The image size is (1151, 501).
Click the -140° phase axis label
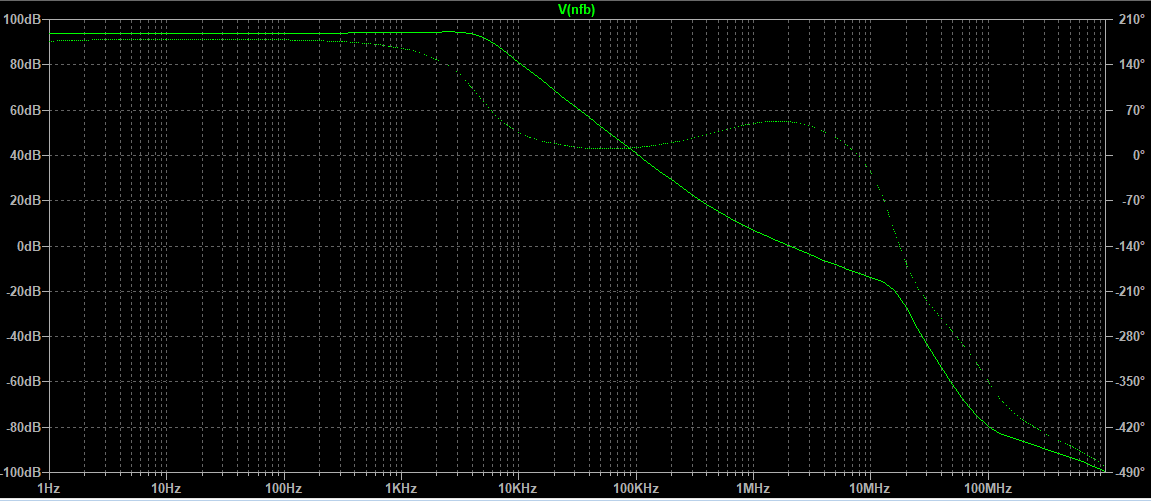pos(1128,246)
